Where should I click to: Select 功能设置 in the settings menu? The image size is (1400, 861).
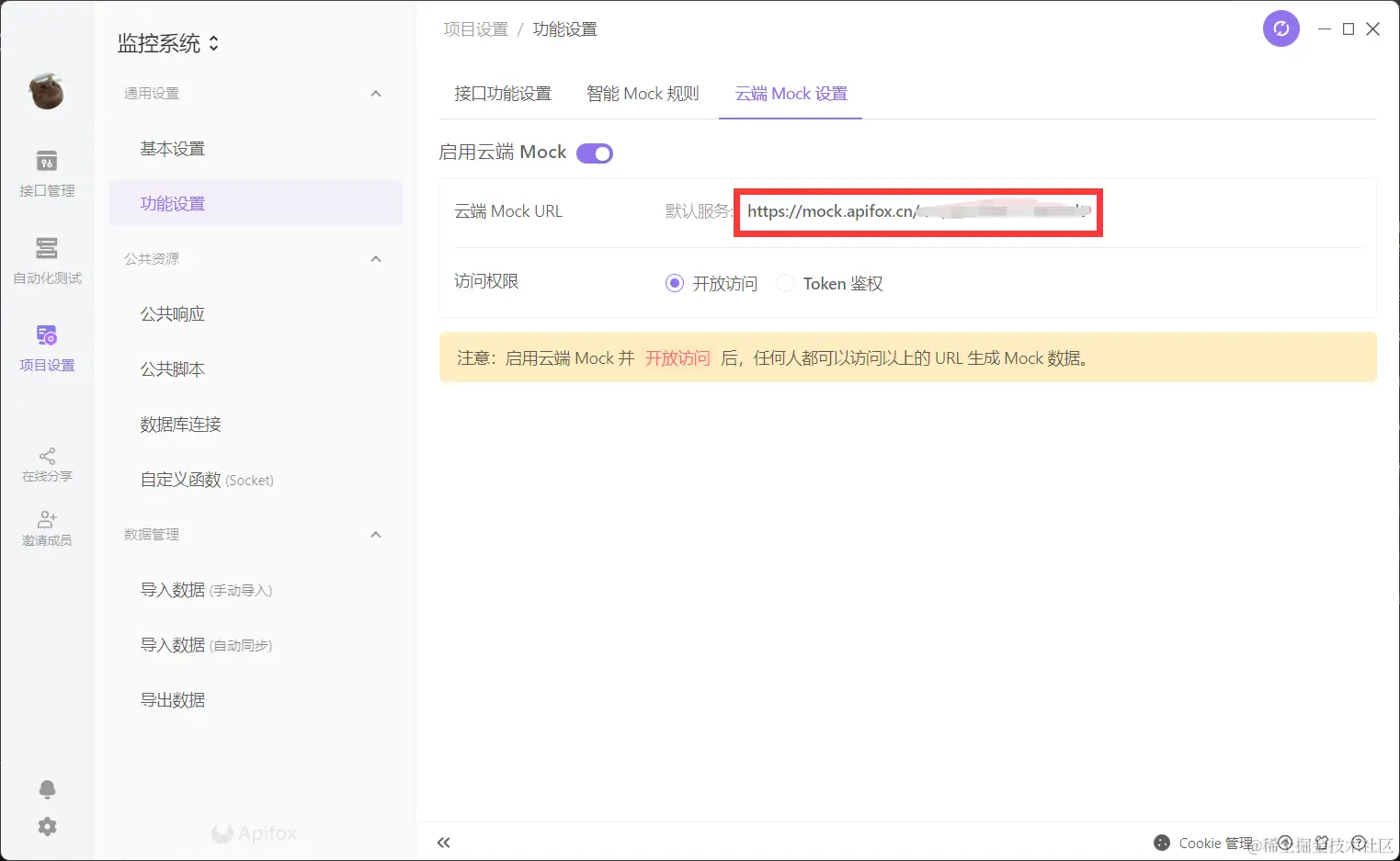tap(256, 204)
